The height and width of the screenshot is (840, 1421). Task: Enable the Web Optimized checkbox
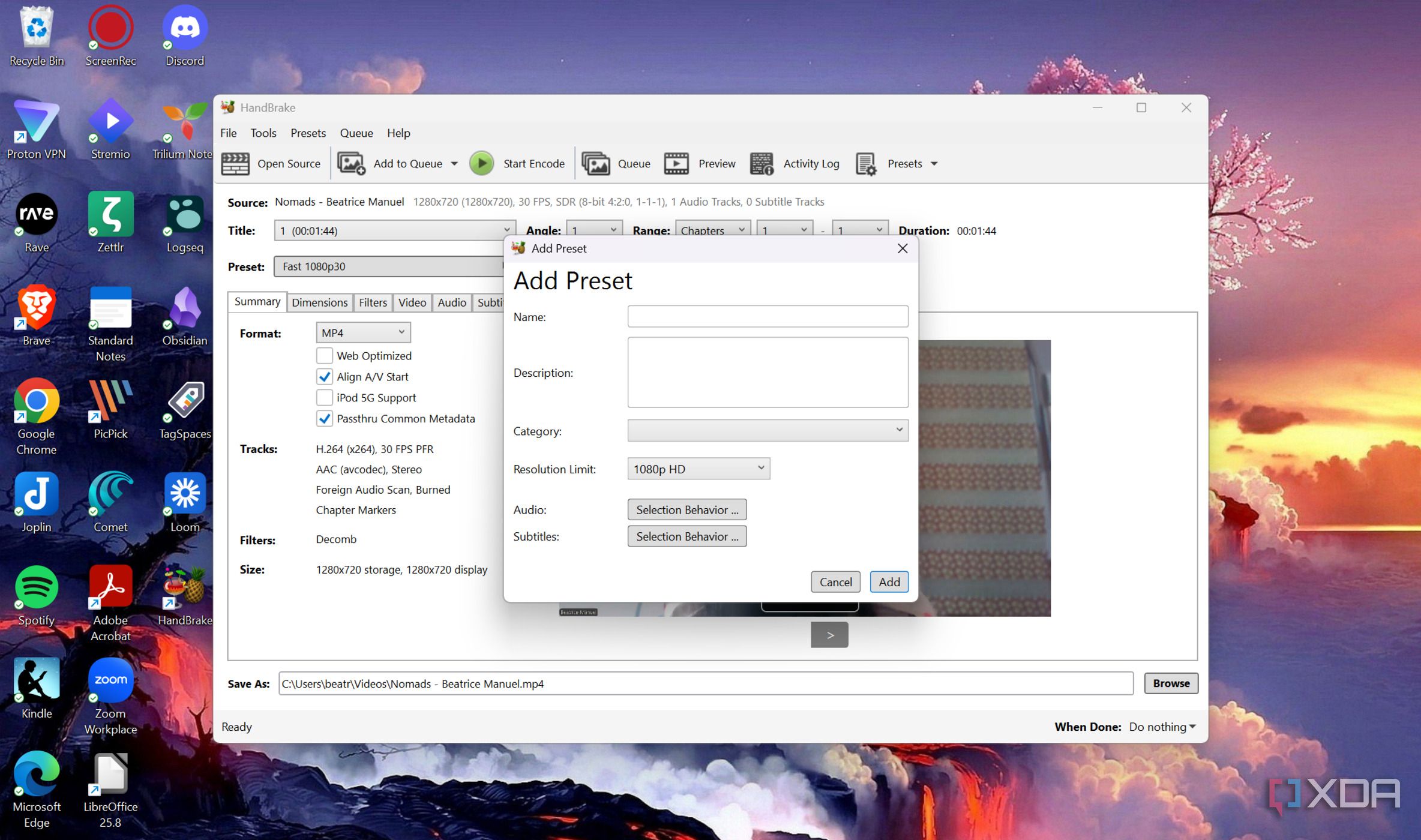(324, 356)
